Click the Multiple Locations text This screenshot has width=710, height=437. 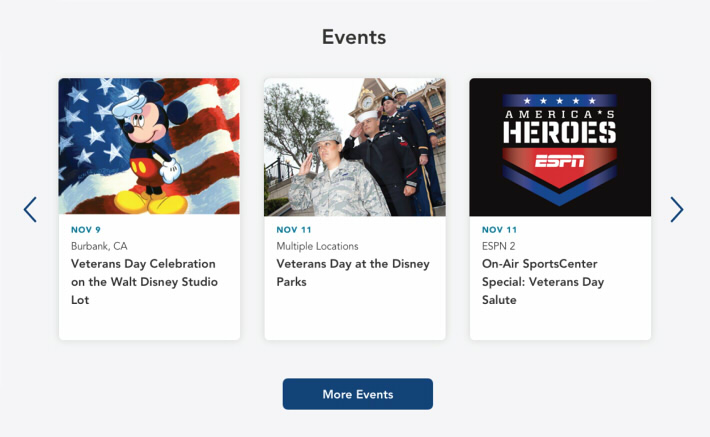click(317, 246)
